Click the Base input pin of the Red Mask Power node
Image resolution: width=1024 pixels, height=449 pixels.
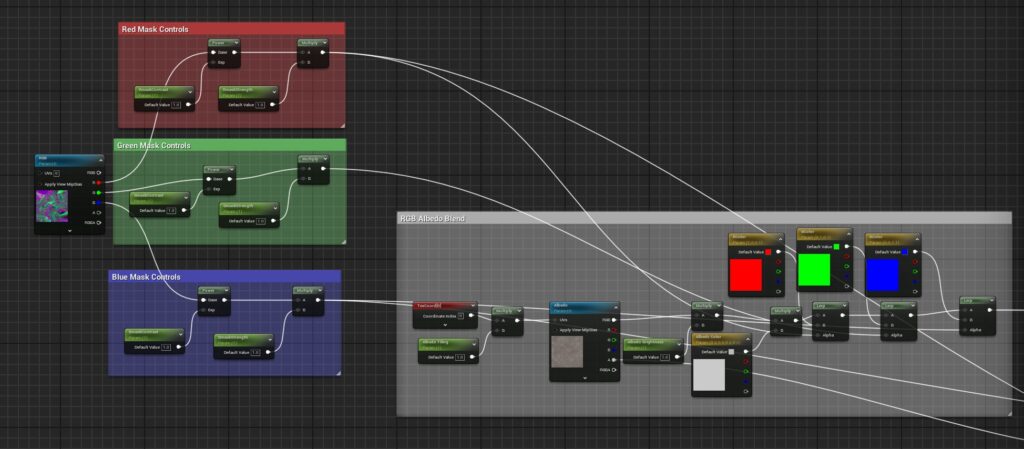[214, 53]
